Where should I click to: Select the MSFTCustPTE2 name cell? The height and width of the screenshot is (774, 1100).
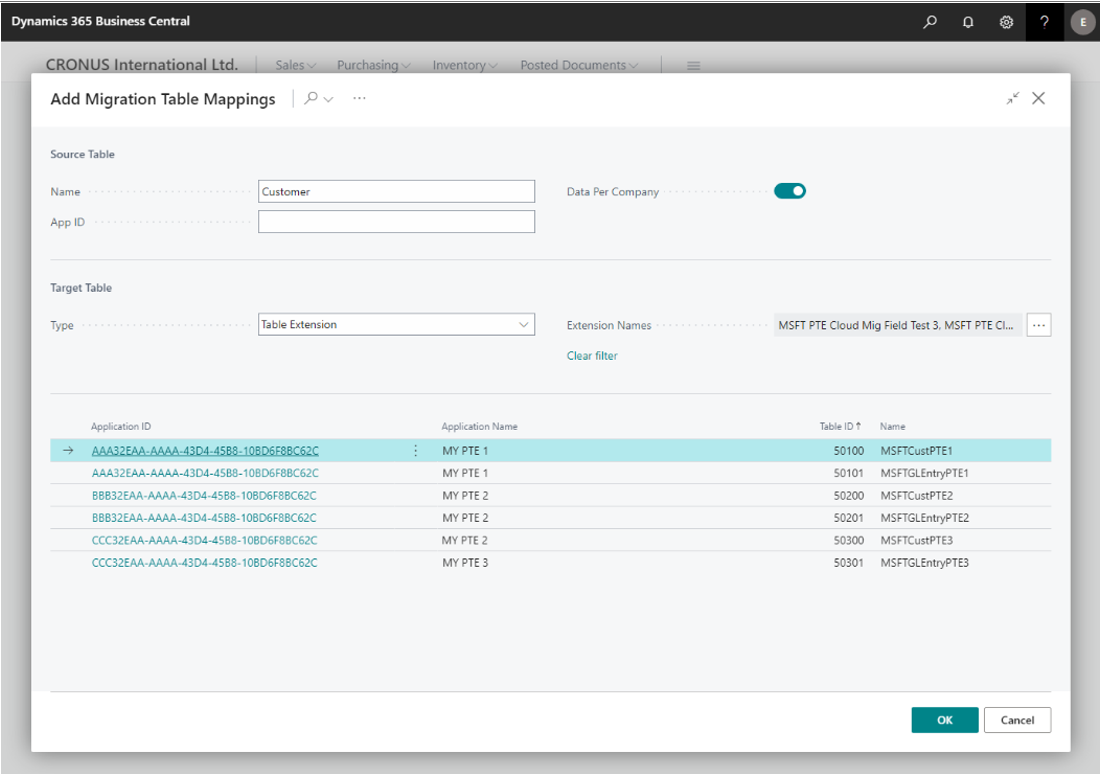pos(916,495)
